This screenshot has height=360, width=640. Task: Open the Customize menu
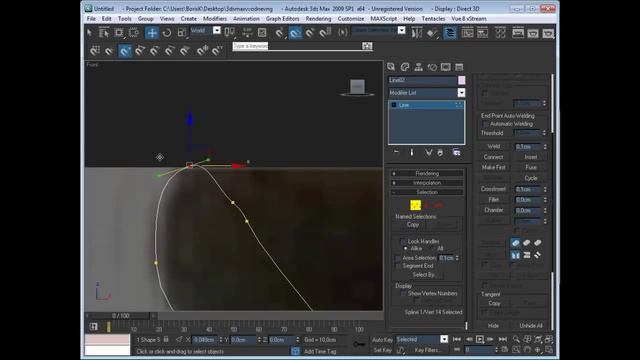click(x=351, y=19)
